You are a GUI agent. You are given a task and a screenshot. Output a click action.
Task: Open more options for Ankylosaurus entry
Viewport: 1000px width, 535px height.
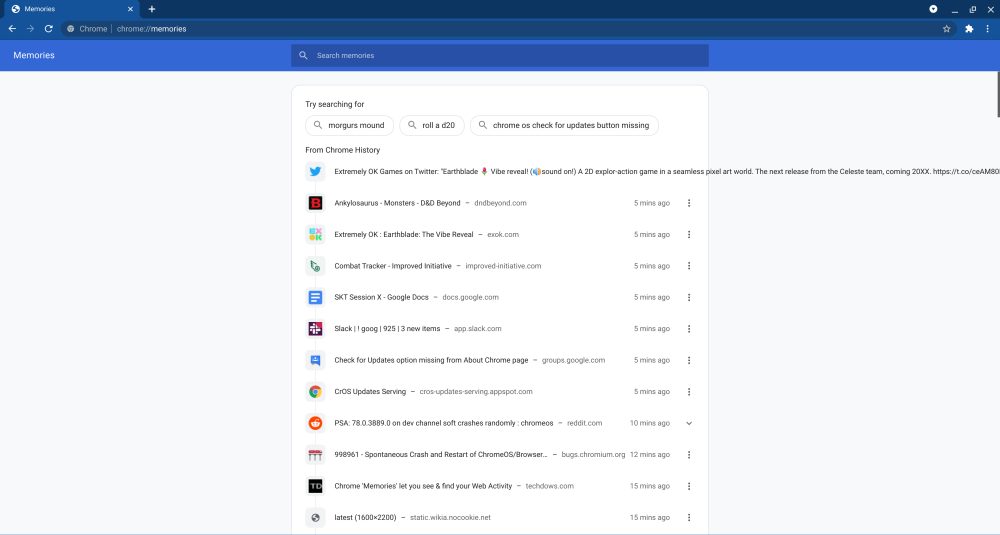689,203
